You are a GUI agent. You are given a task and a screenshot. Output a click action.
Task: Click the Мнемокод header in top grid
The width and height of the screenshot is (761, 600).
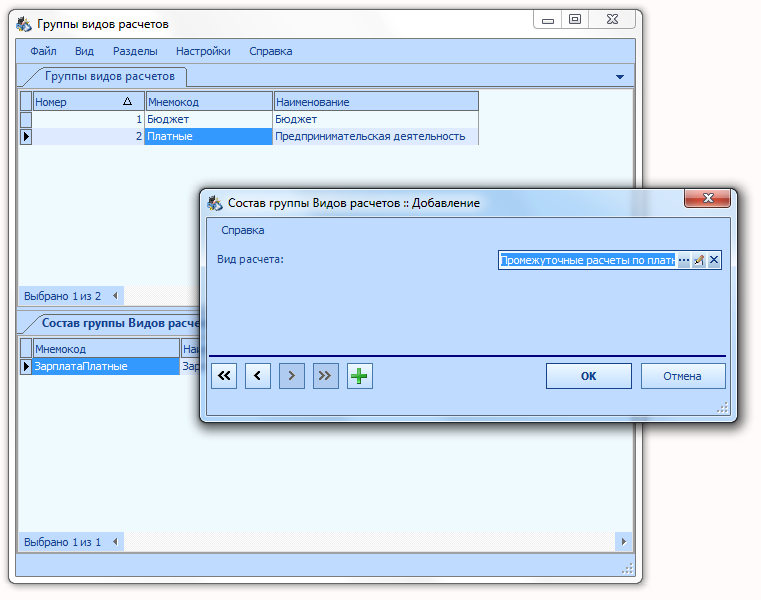click(209, 102)
